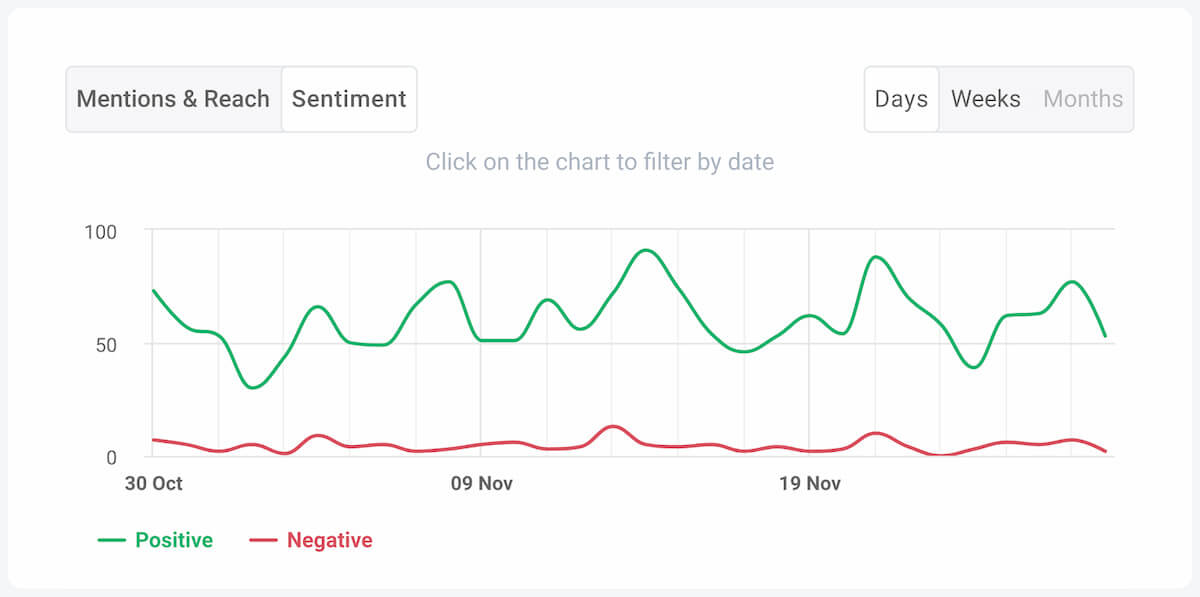Select the Weeks time range
The image size is (1200, 597).
coord(985,99)
